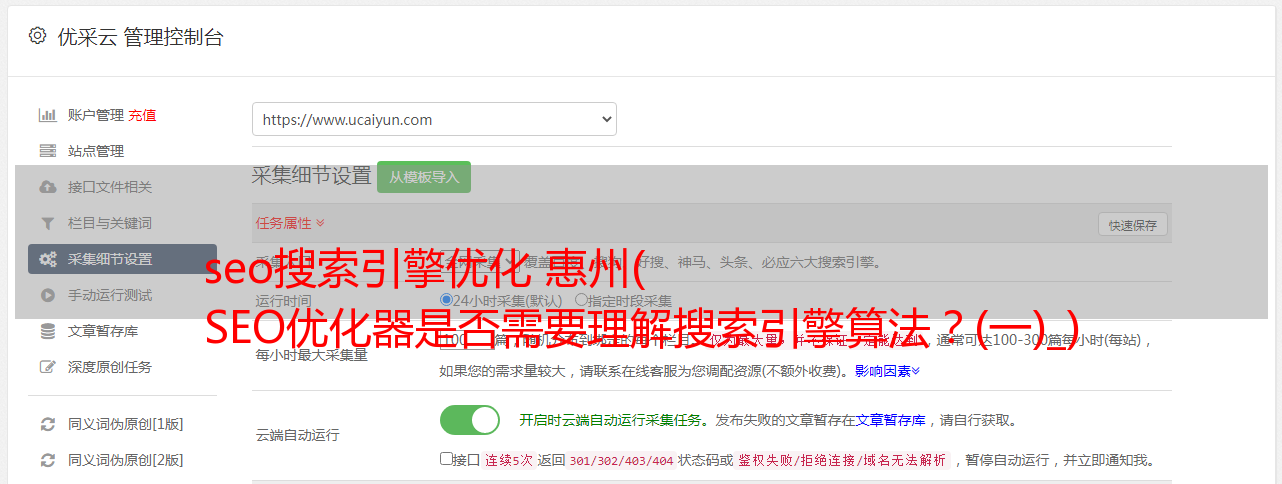
Task: Click the funnel icon for 栏目与关键词
Action: coord(47,223)
